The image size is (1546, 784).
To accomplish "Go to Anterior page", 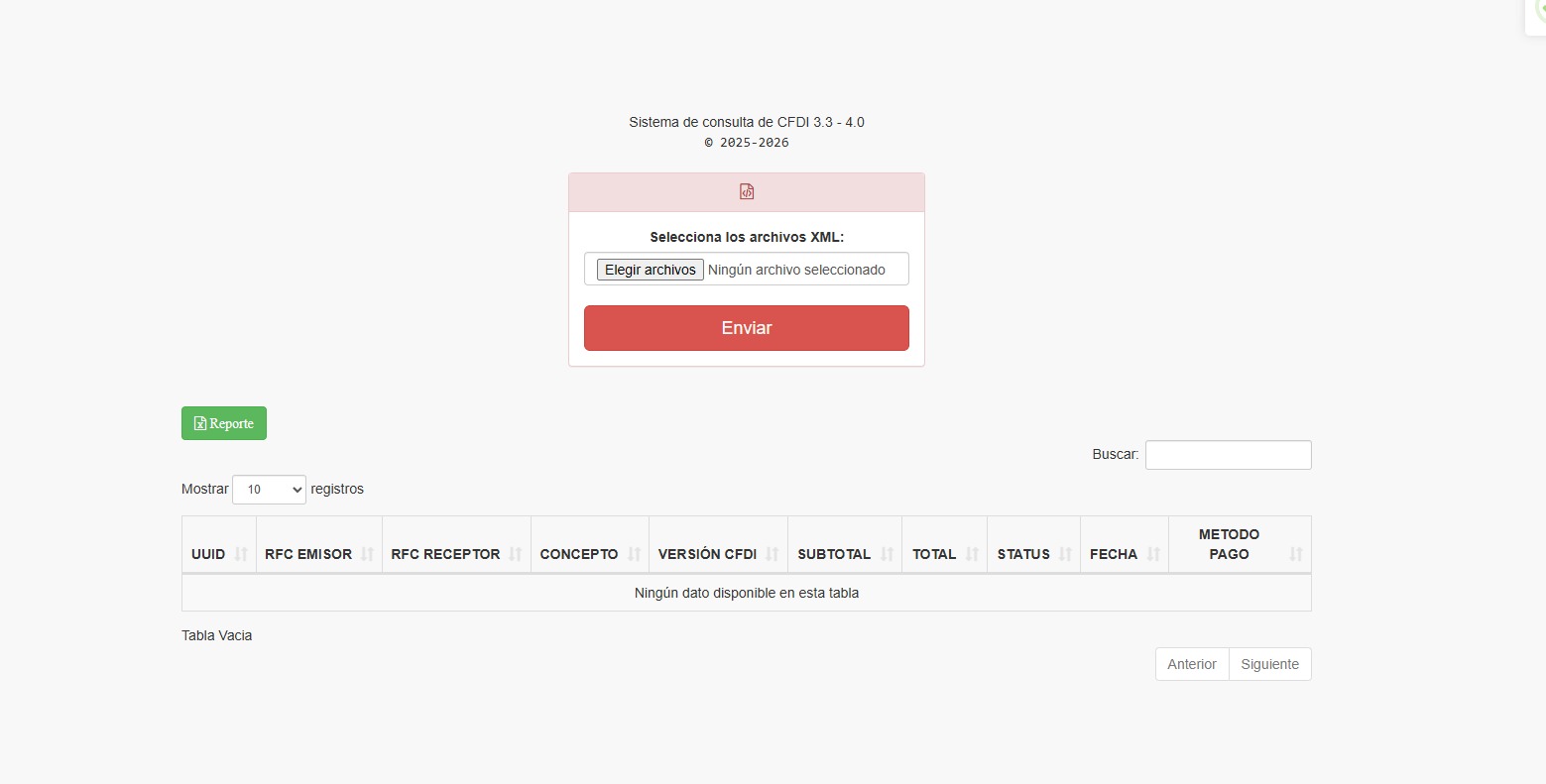I will (1191, 664).
